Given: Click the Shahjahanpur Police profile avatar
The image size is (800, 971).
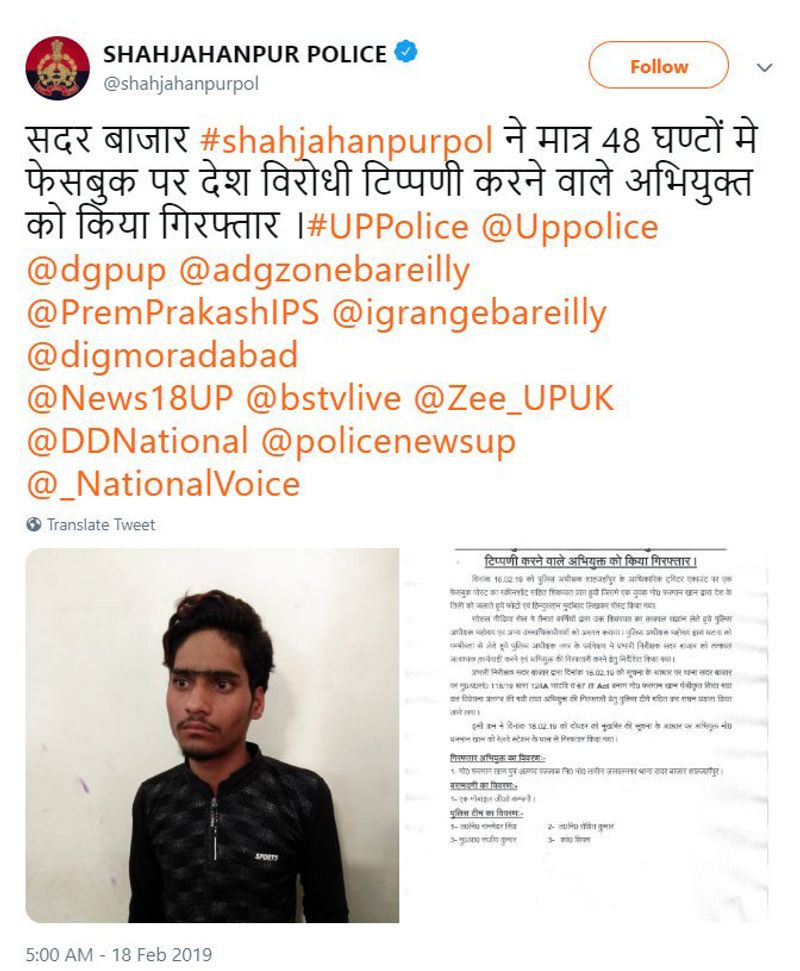Looking at the screenshot, I should pos(57,67).
